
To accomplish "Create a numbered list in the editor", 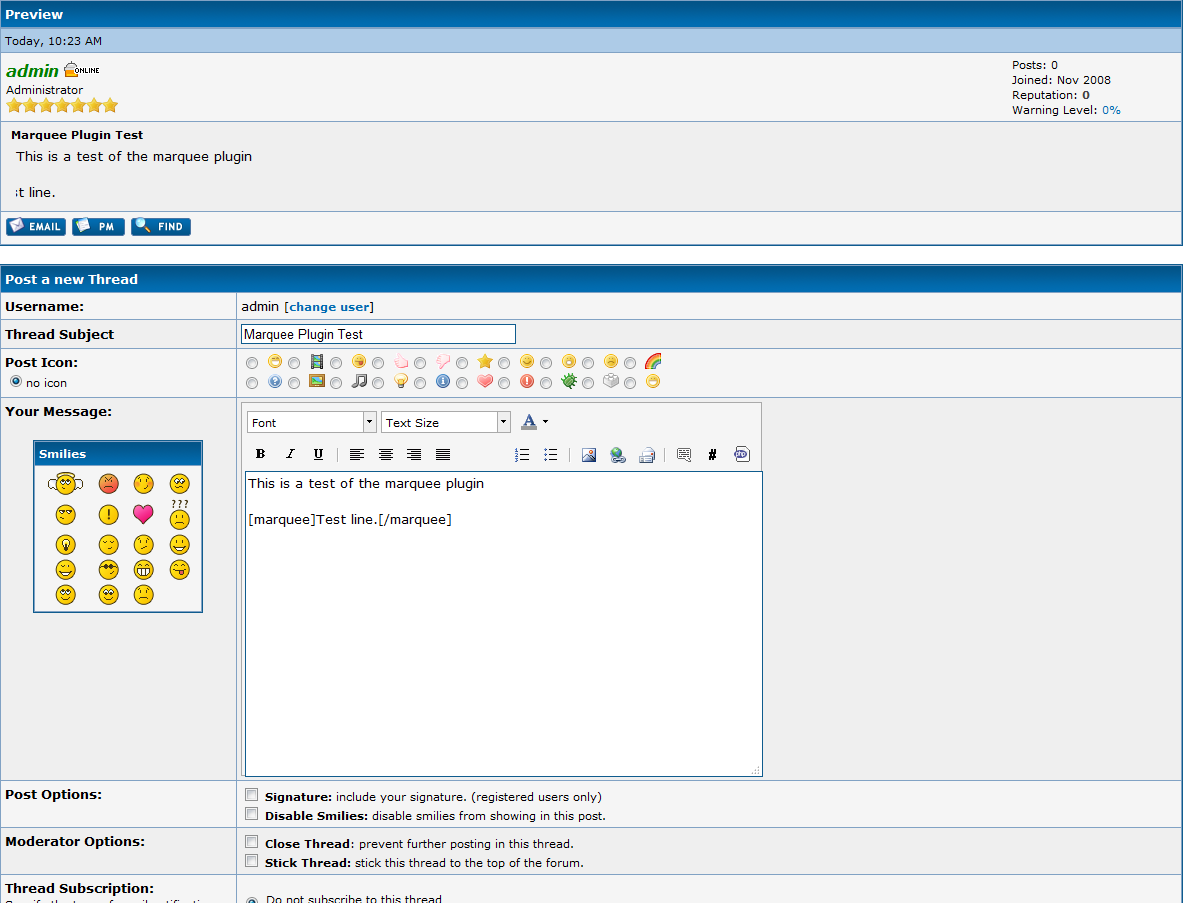I will [x=522, y=454].
